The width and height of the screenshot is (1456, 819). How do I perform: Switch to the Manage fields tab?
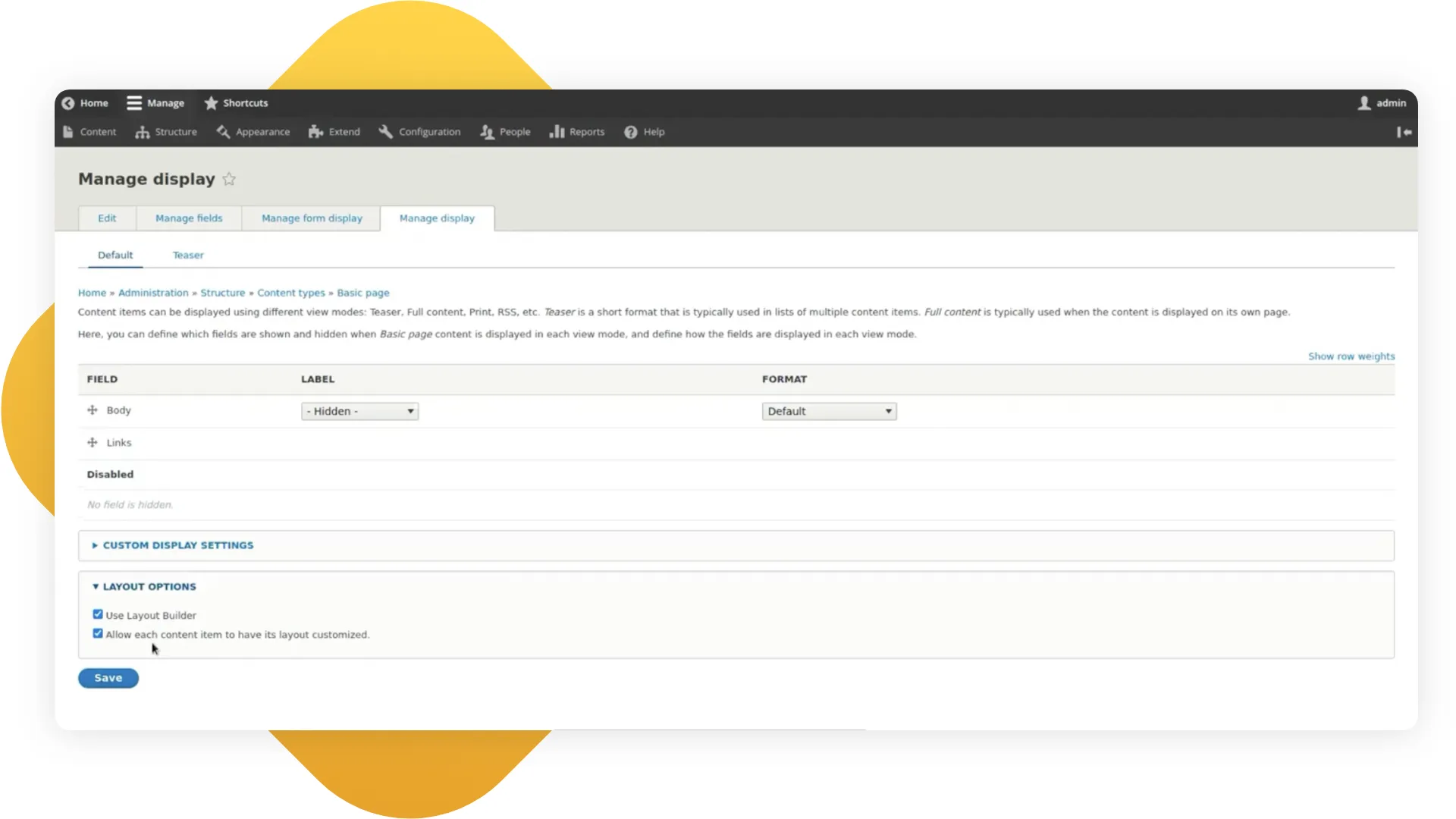click(x=189, y=218)
